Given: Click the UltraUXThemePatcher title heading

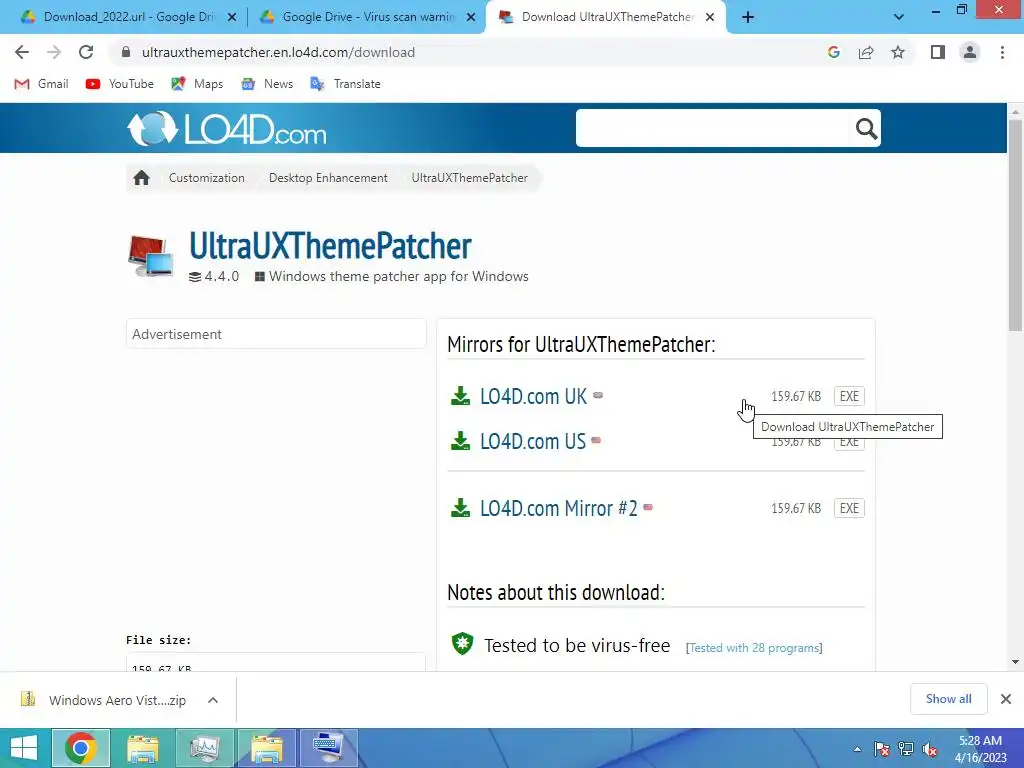Looking at the screenshot, I should (330, 246).
